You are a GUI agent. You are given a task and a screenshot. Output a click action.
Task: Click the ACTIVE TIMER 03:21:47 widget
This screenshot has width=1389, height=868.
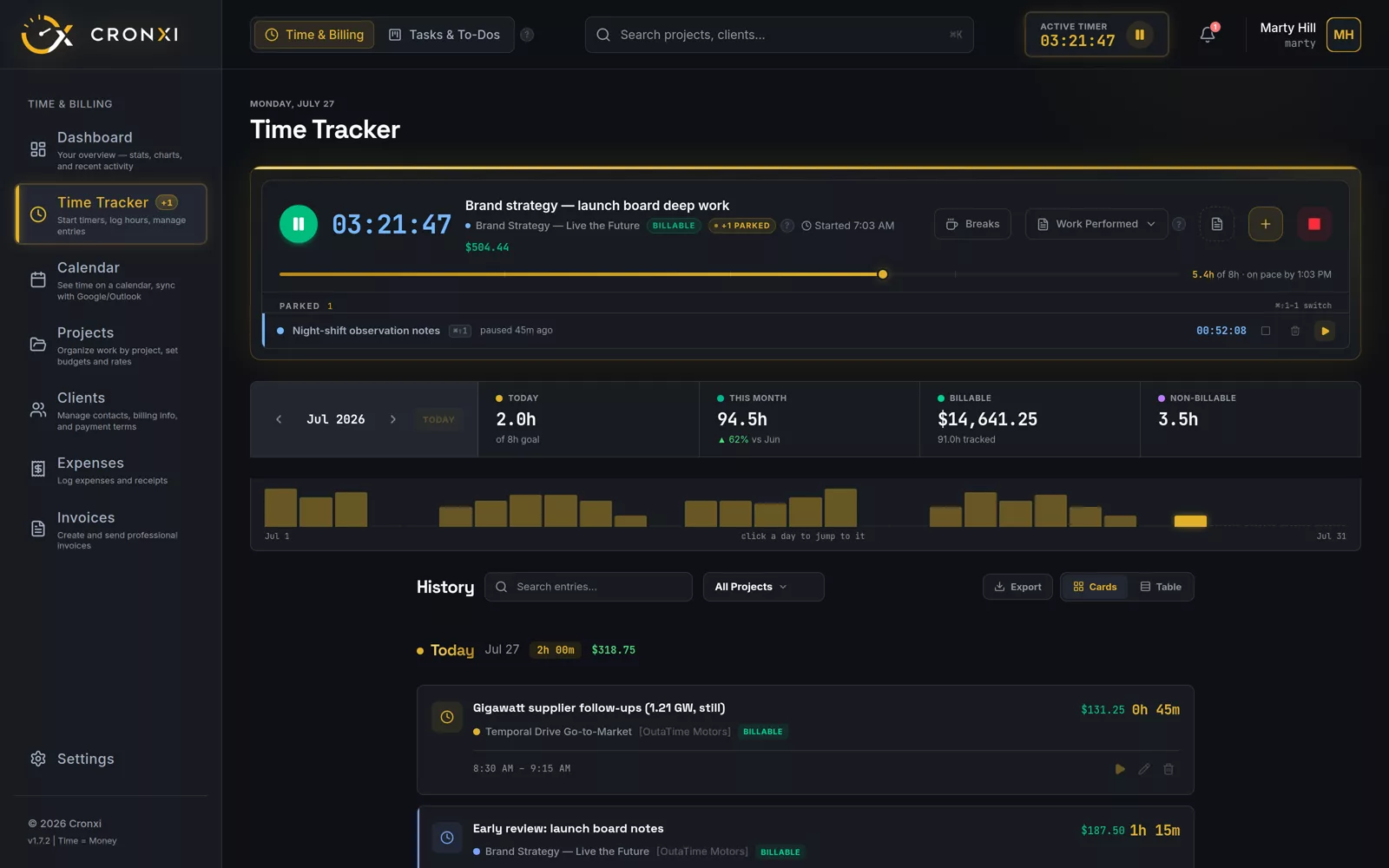pyautogui.click(x=1096, y=35)
